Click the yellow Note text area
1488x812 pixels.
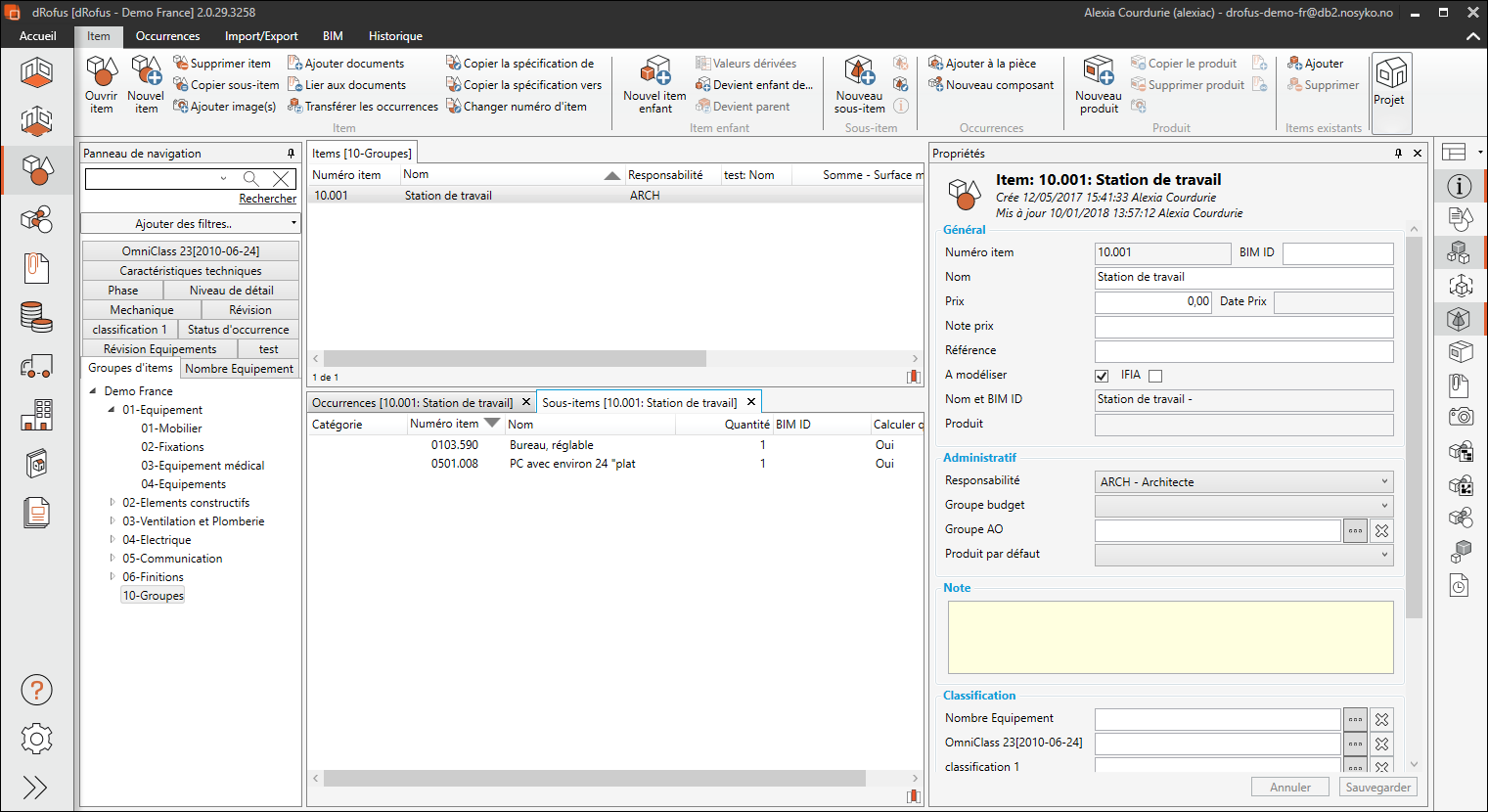coord(1170,637)
